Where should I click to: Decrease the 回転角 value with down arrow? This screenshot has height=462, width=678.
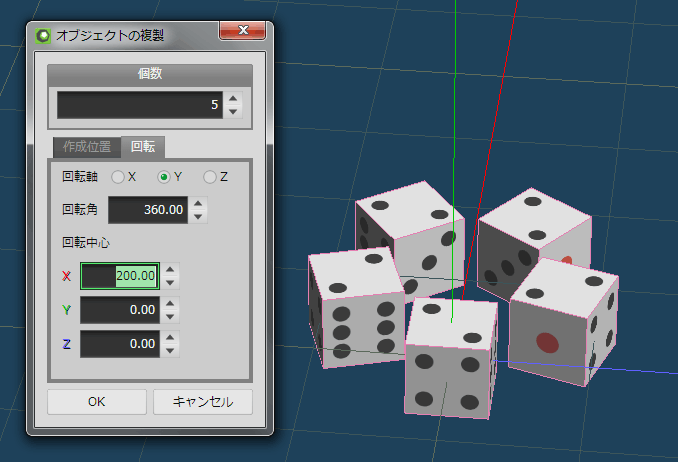click(x=198, y=217)
